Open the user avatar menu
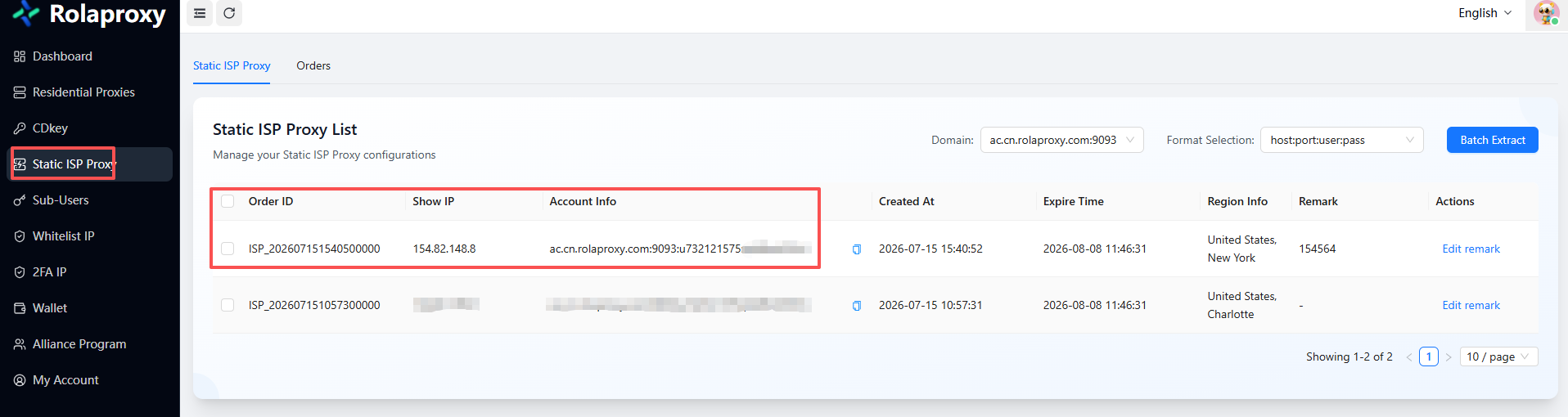 pyautogui.click(x=1546, y=14)
